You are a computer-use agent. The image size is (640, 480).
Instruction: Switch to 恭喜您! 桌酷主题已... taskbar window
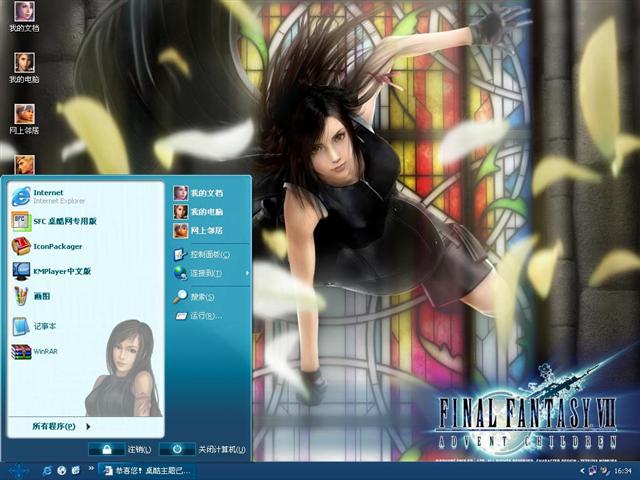coord(146,471)
